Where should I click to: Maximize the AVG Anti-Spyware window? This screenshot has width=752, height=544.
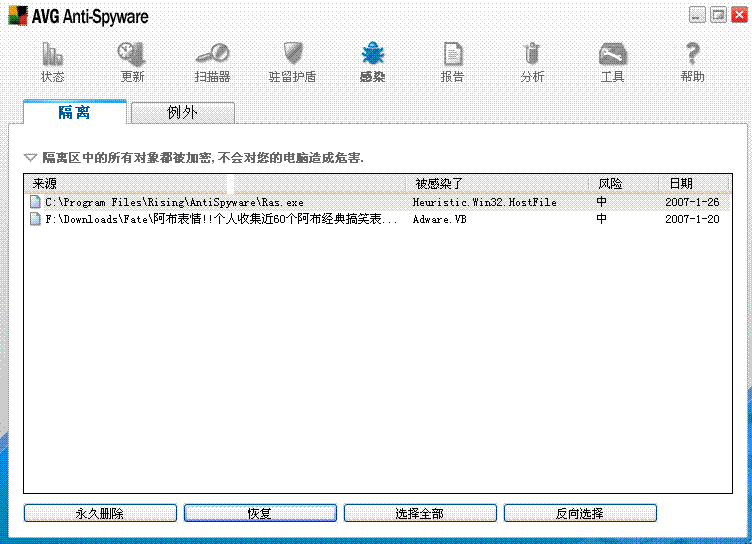point(718,15)
